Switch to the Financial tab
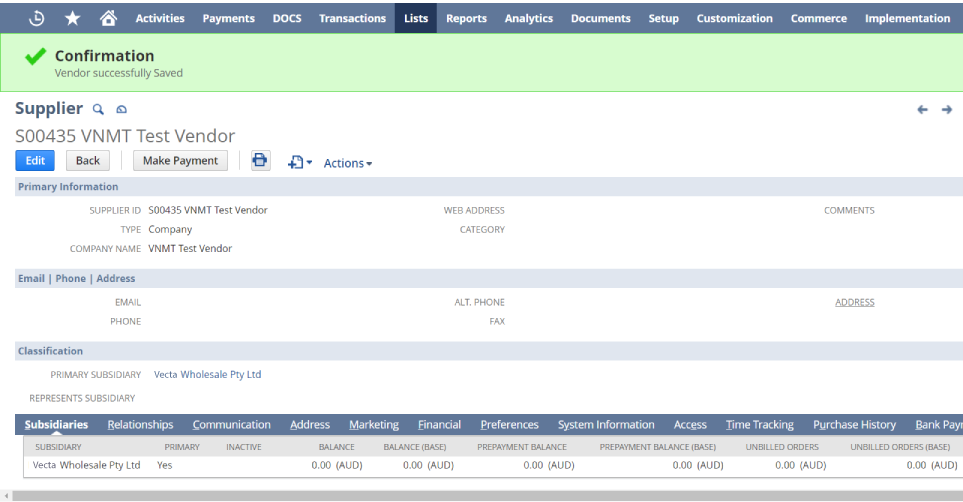This screenshot has width=963, height=502. [439, 425]
